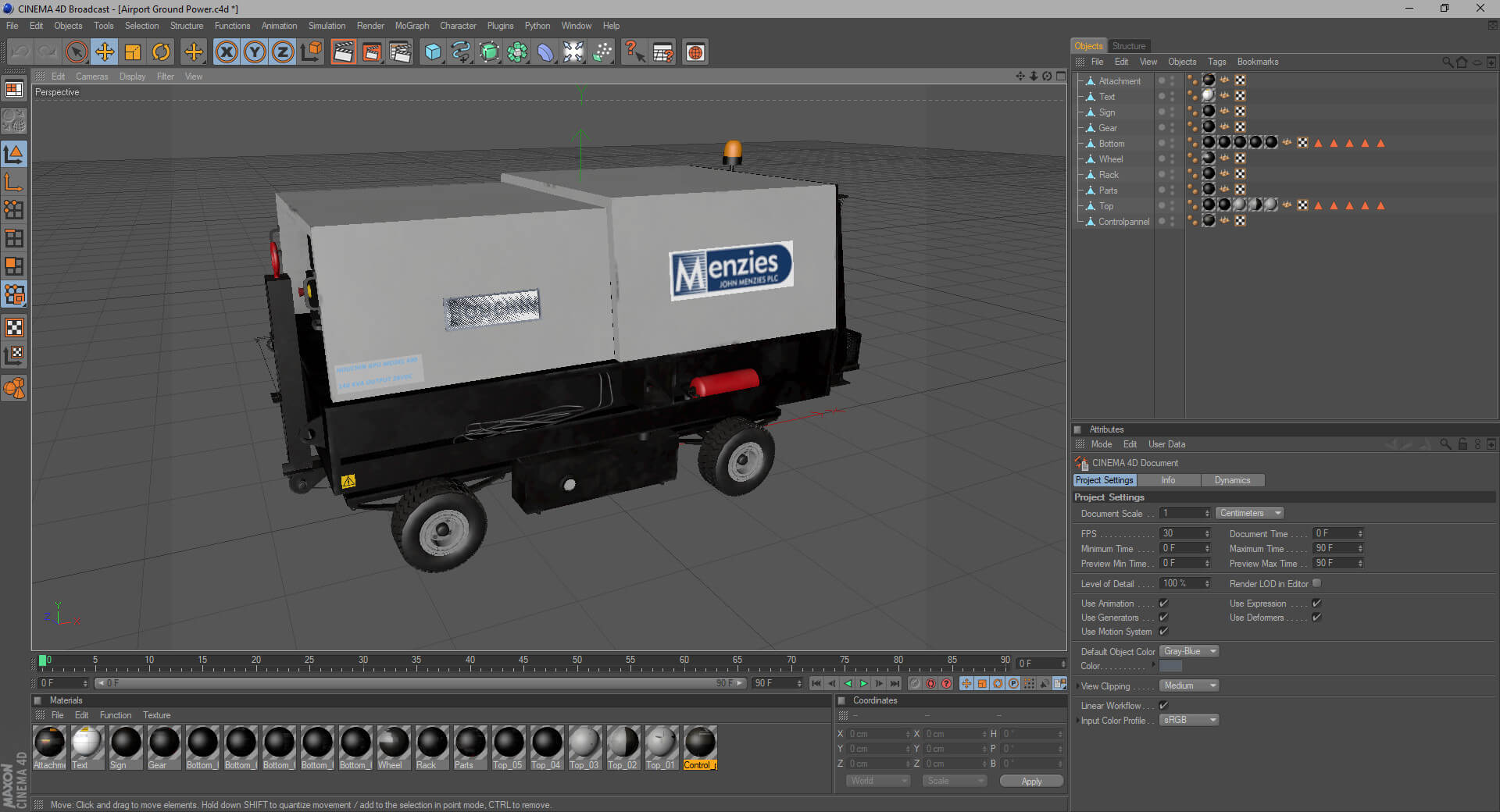Click the project Color swatch
Image resolution: width=1500 pixels, height=812 pixels.
(1170, 666)
